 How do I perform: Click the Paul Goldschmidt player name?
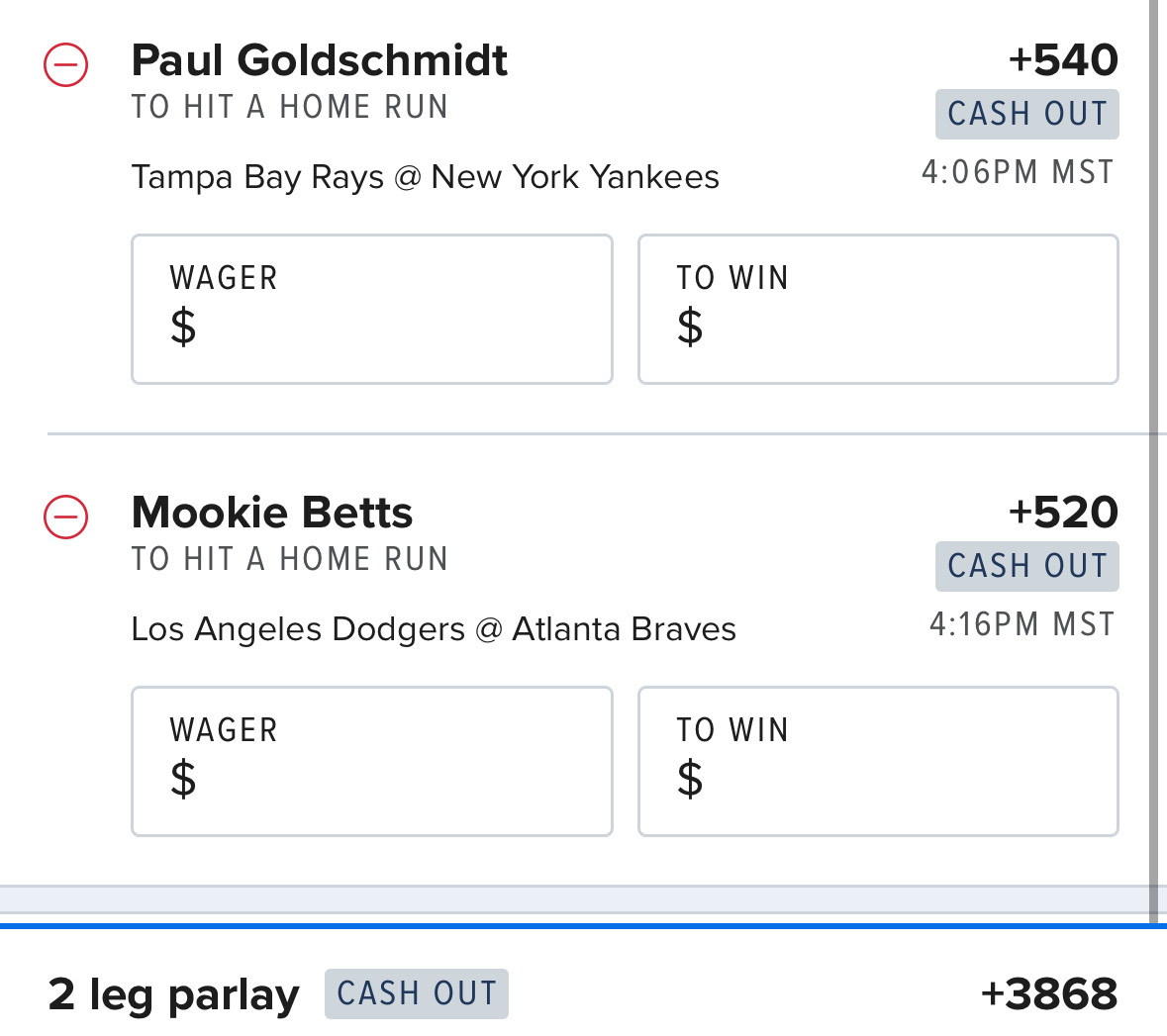320,60
